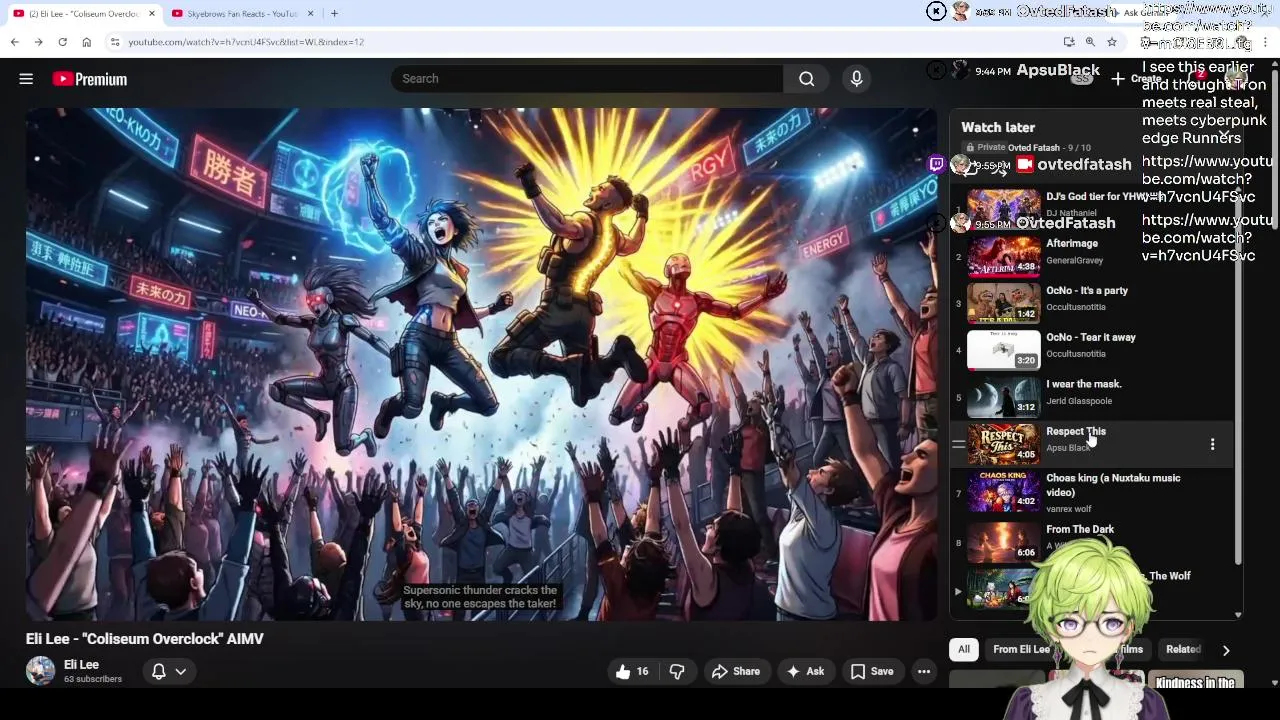Open Watch later playlist title
1280x720 pixels.
(x=998, y=127)
